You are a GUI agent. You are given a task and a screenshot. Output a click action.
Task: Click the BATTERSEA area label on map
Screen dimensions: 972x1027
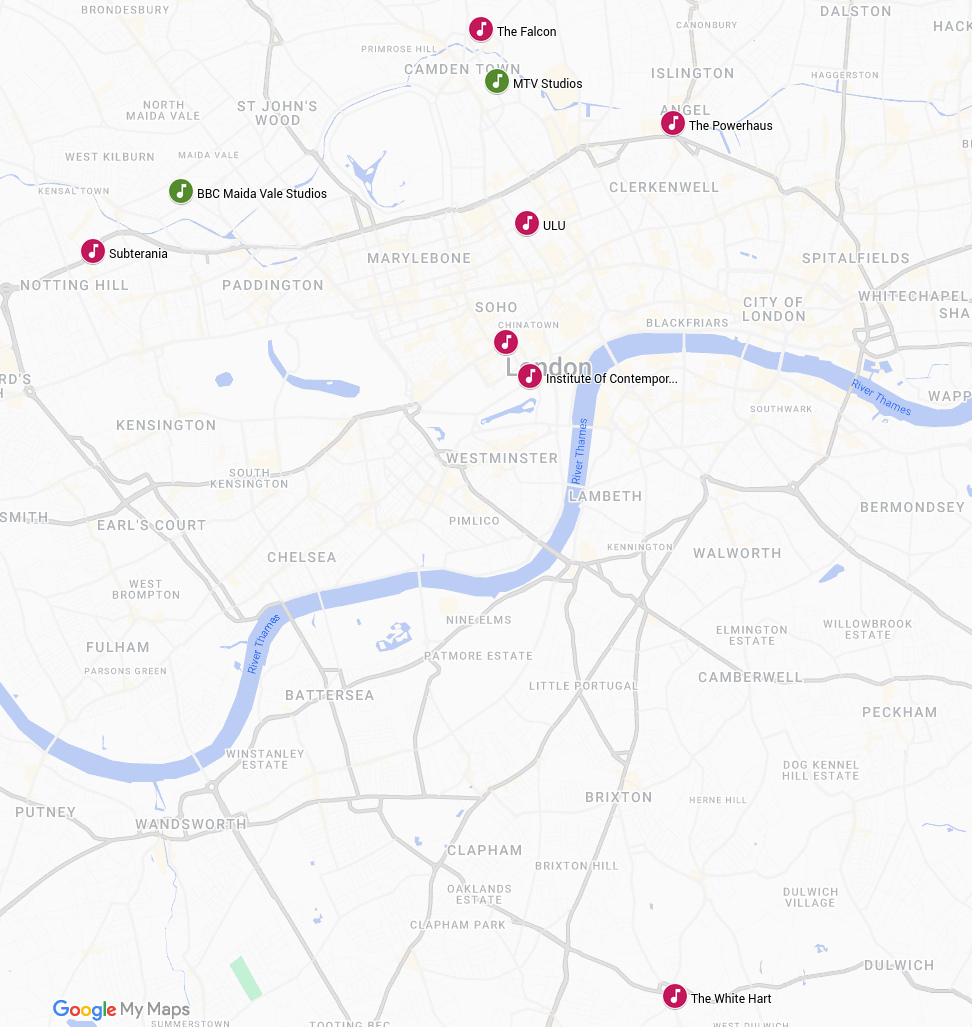click(x=329, y=696)
